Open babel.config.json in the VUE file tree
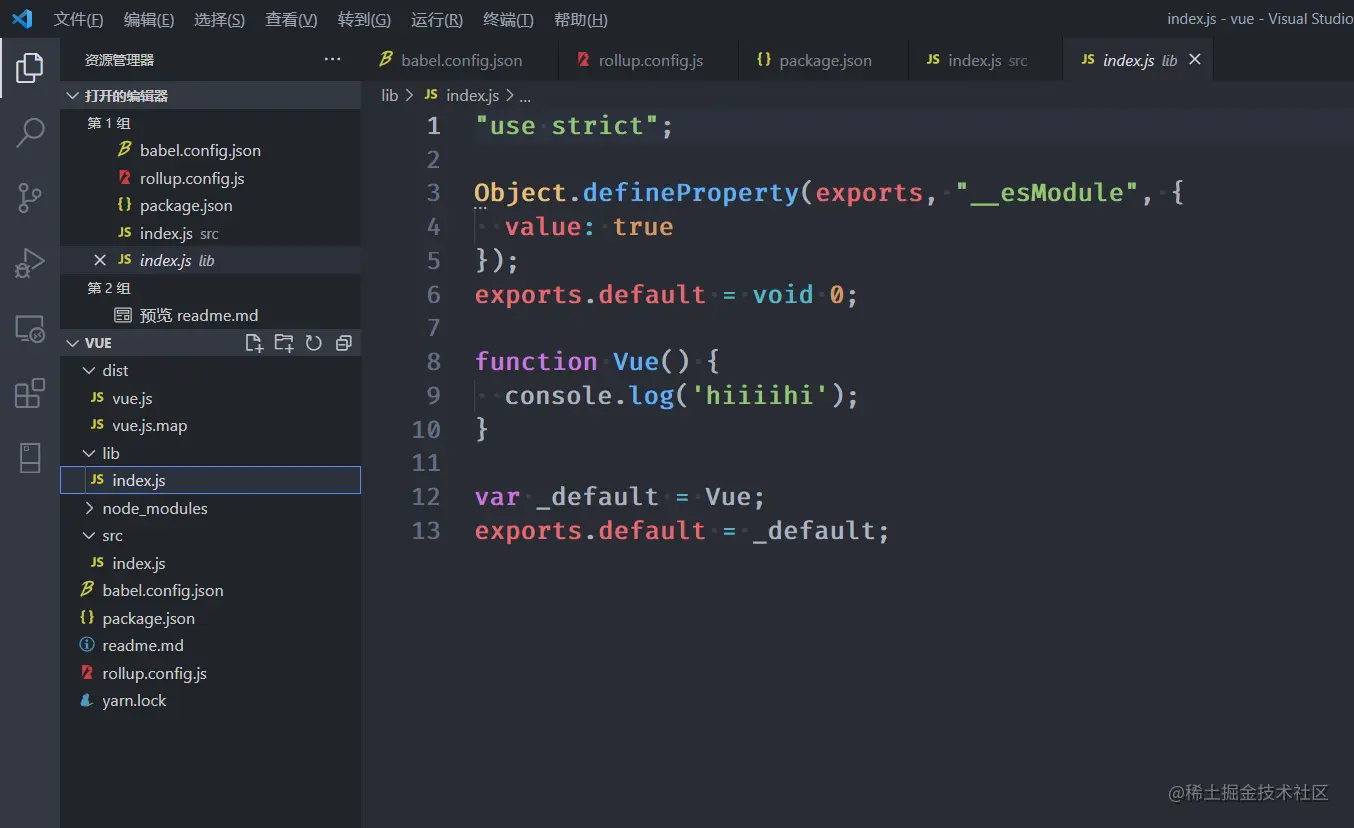Image resolution: width=1354 pixels, height=828 pixels. click(210, 590)
